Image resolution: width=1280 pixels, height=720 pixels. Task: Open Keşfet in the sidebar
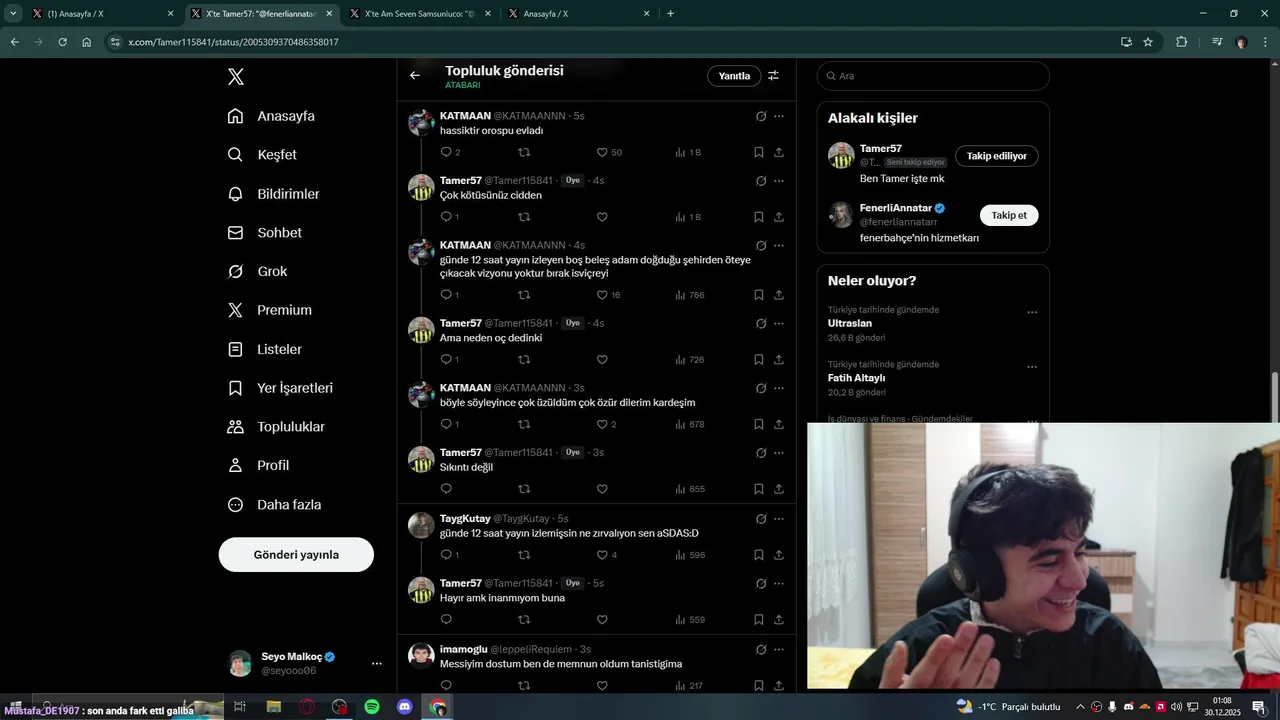click(262, 155)
